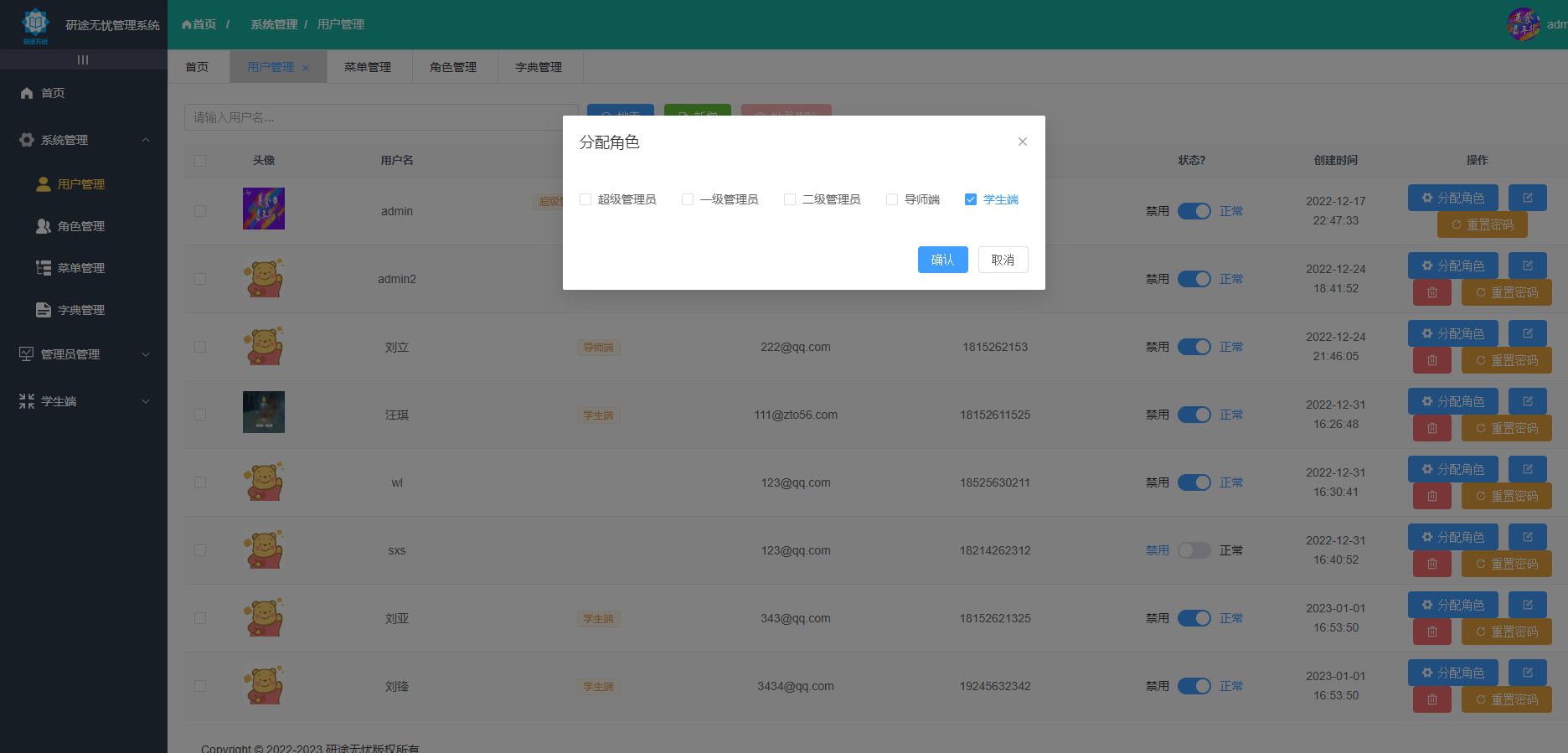Close the 用户管理 tab with its X
1568x753 pixels.
click(306, 68)
